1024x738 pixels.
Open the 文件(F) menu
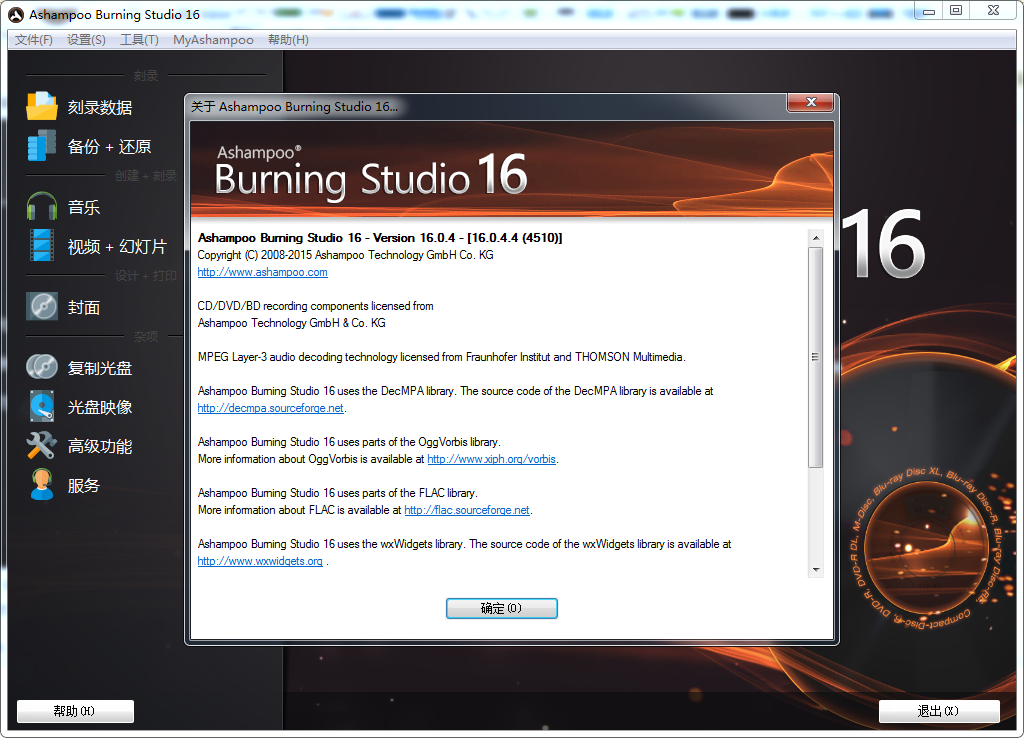(x=33, y=40)
